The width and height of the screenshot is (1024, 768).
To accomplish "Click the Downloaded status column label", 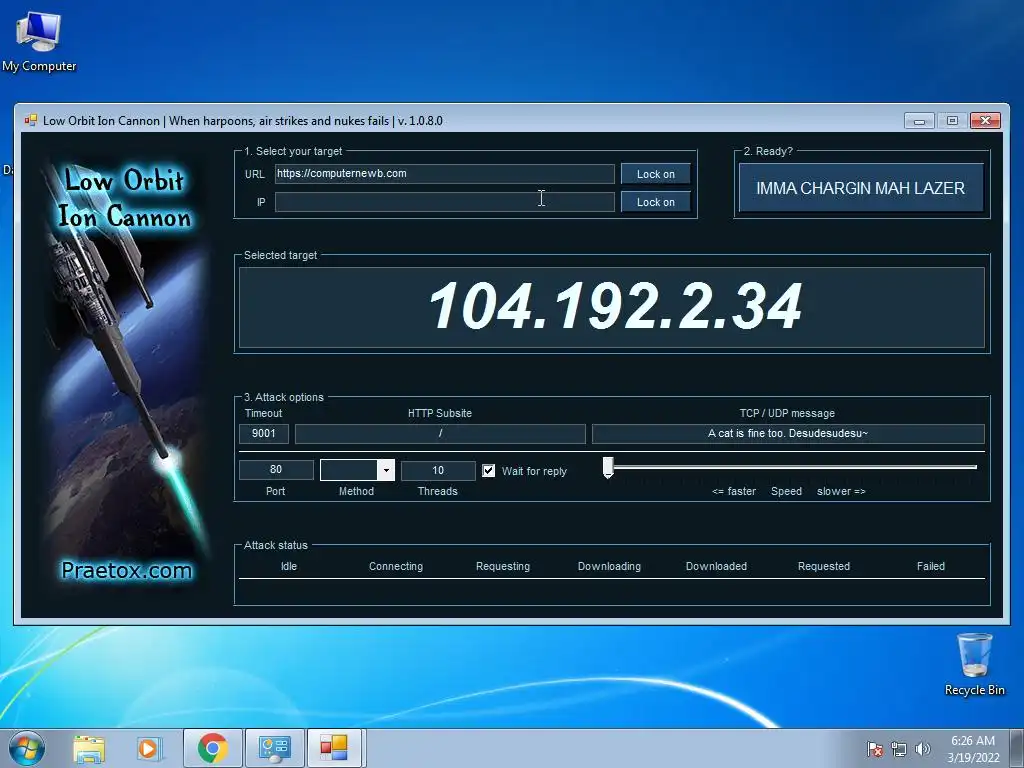I will point(716,566).
